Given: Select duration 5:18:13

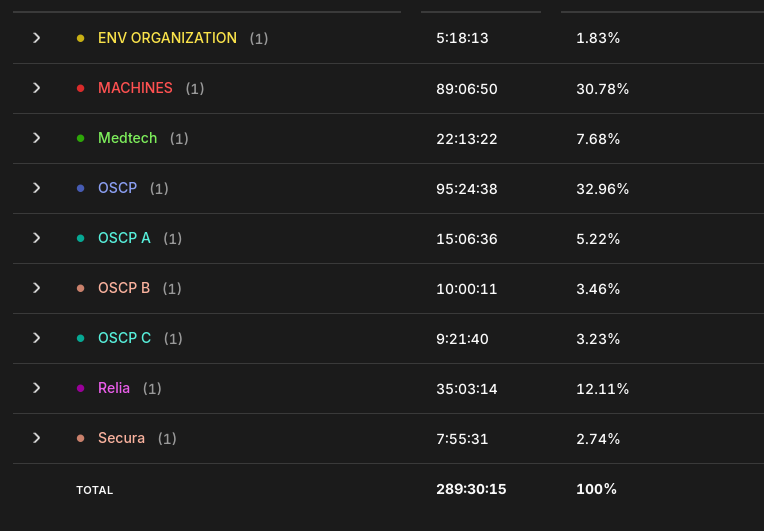Looking at the screenshot, I should pos(462,38).
